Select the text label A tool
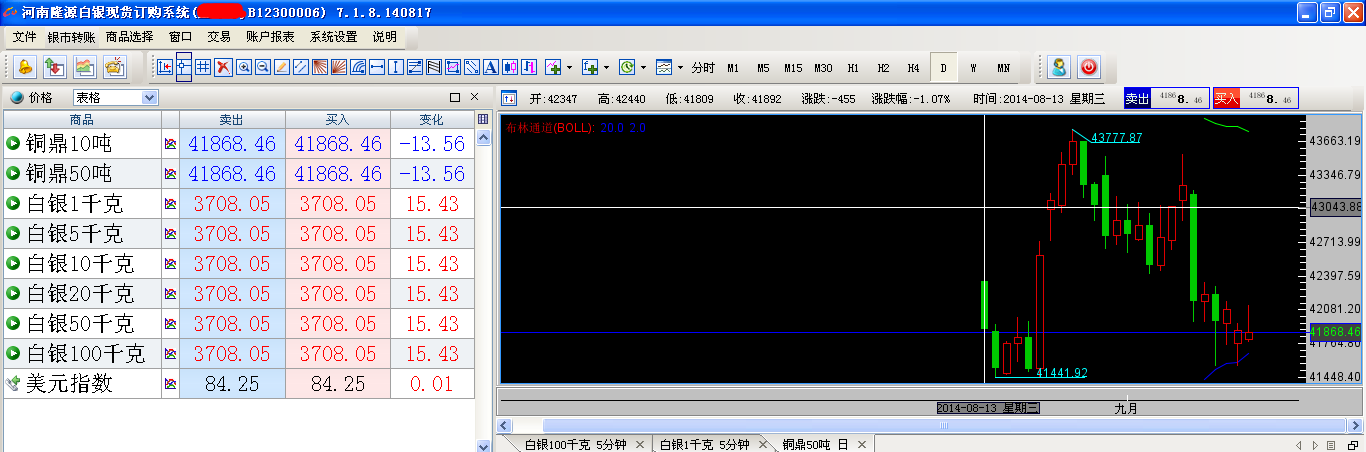1366x452 pixels. click(x=491, y=68)
